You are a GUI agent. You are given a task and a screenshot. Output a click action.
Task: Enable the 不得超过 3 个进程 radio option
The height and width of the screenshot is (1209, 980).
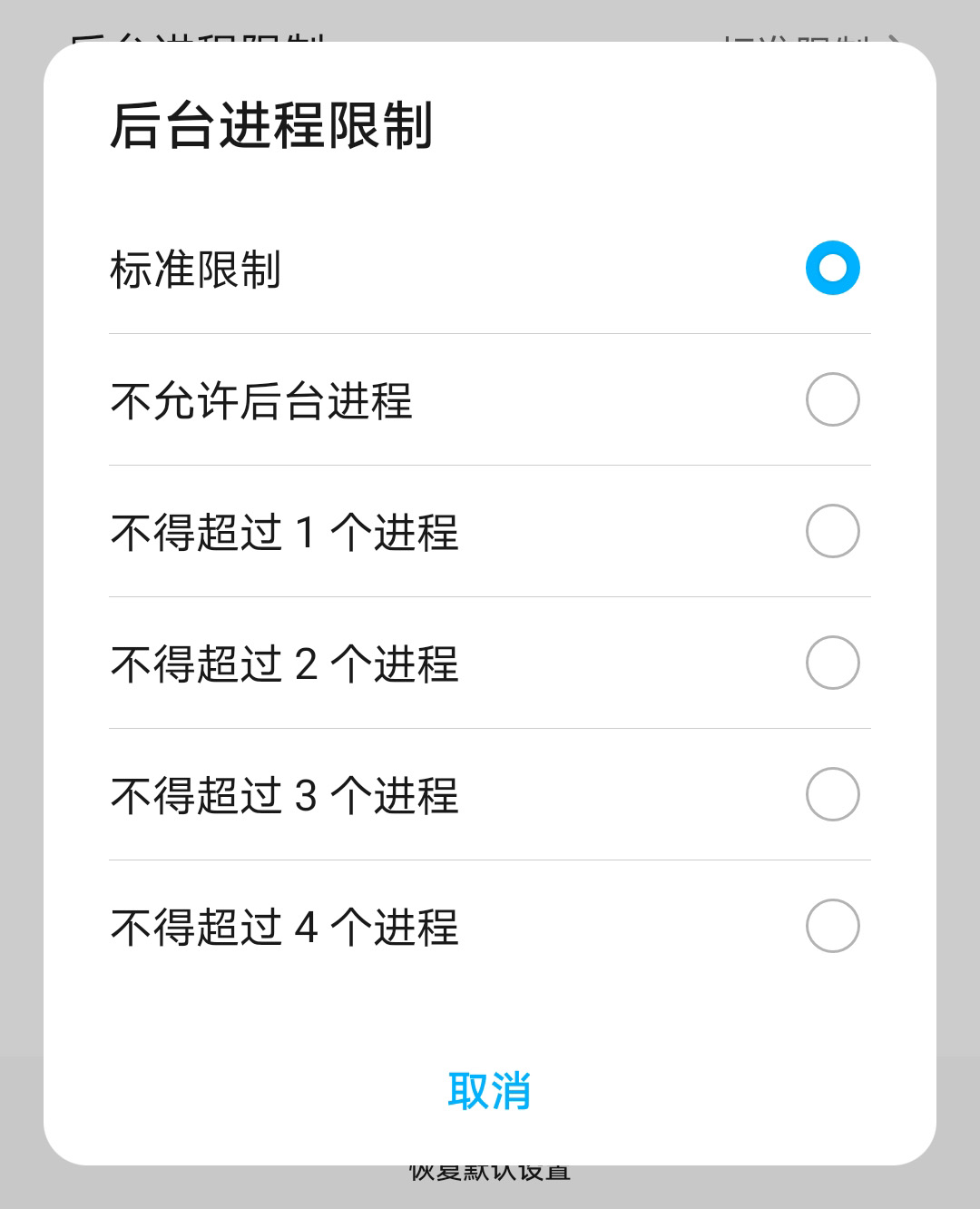832,794
